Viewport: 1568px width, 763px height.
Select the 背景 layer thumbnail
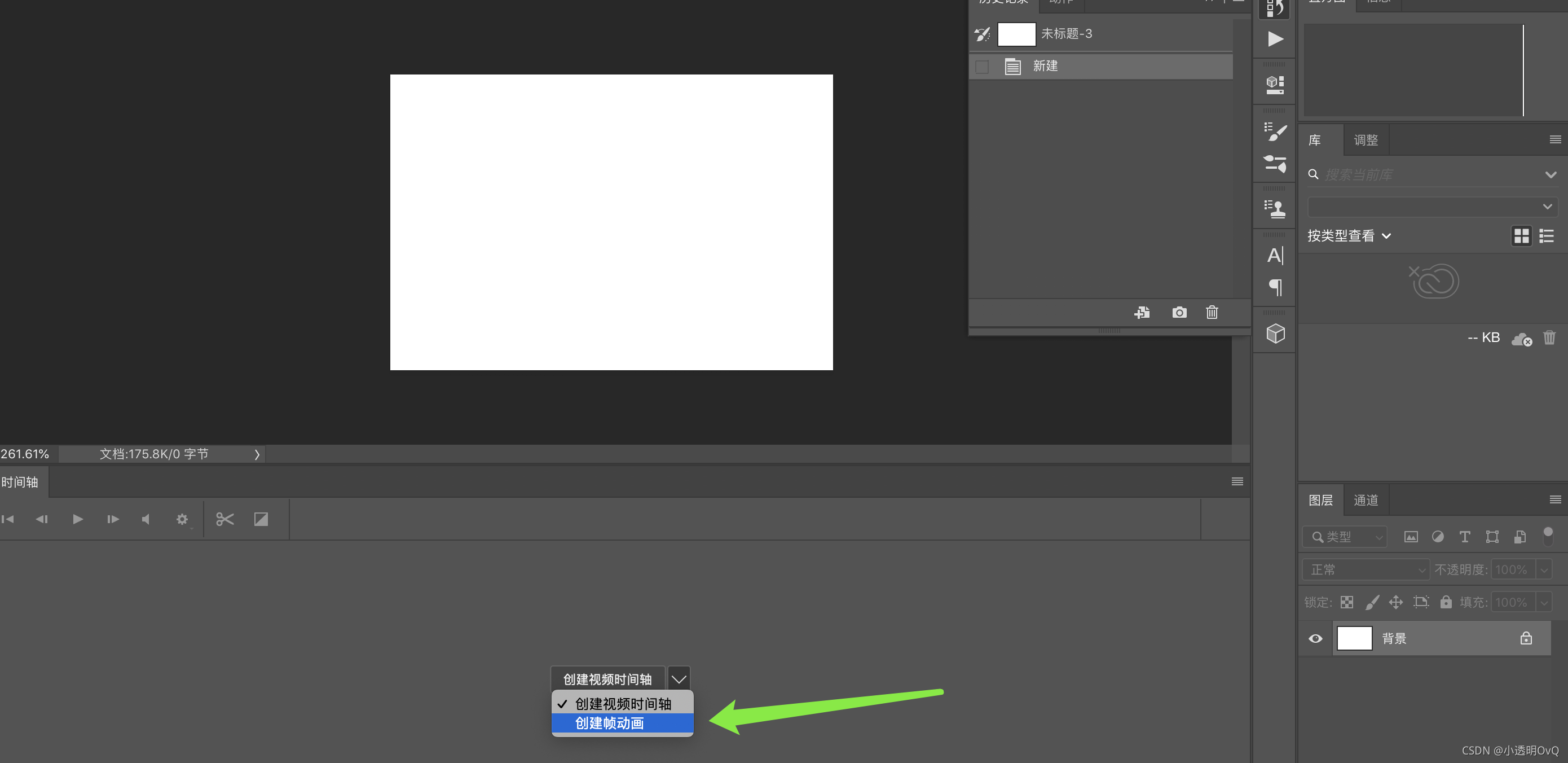1354,638
